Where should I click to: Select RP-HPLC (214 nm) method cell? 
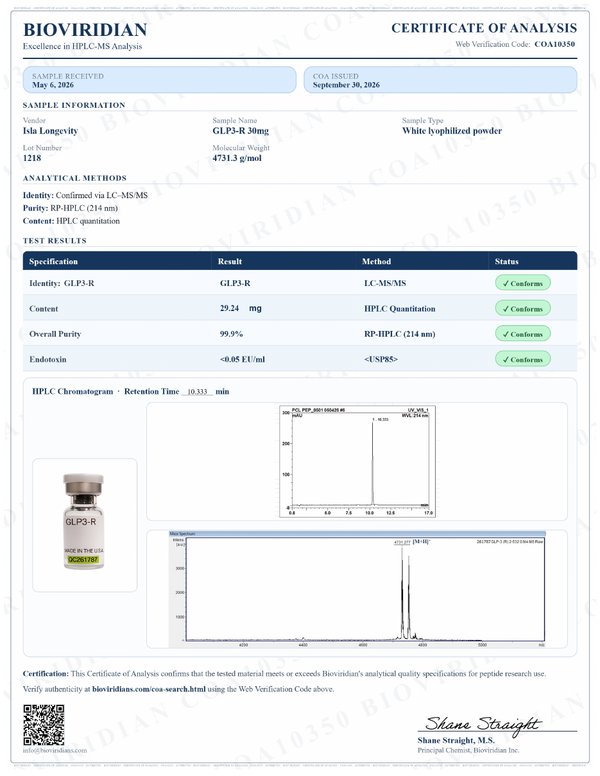(x=400, y=334)
